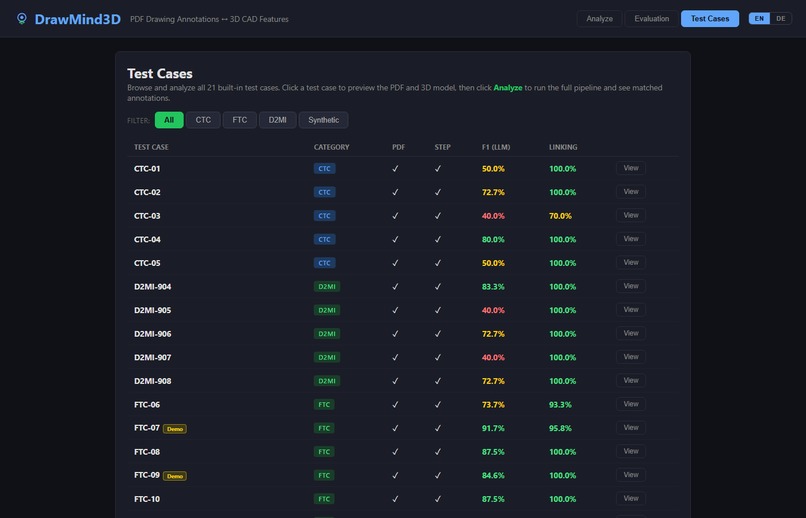Click the Demo badge next to FTC-07
This screenshot has width=806, height=518.
tap(175, 429)
